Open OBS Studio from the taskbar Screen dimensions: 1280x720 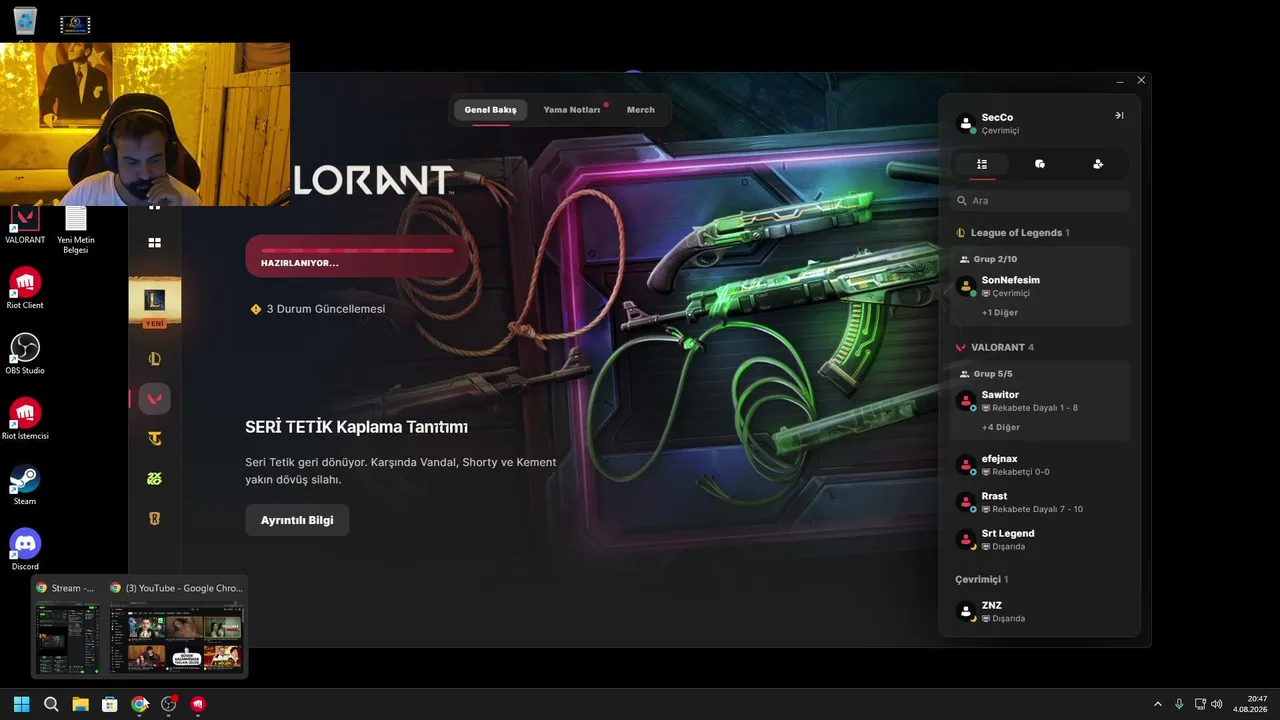point(169,704)
